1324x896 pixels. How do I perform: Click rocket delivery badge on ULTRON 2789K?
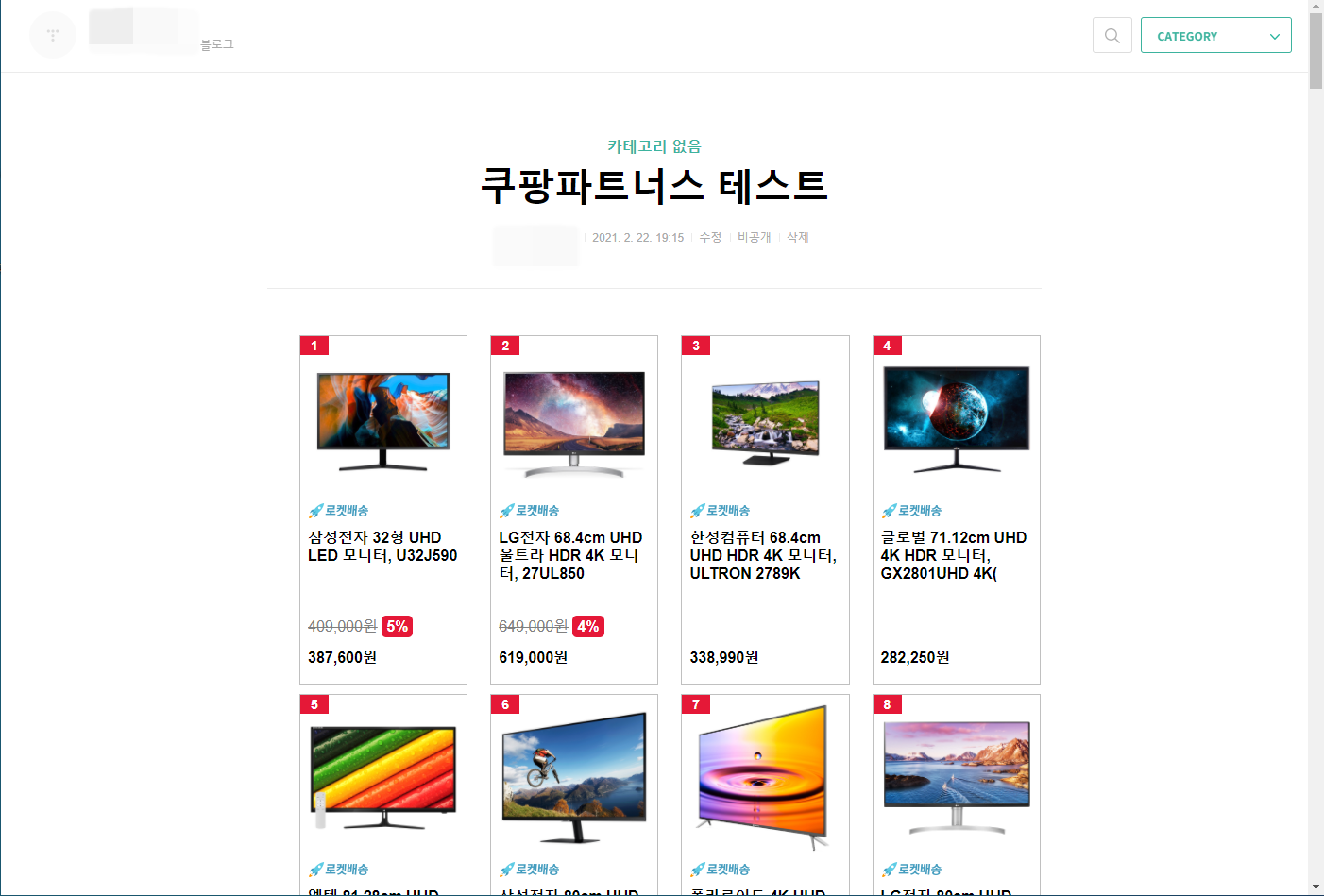720,511
